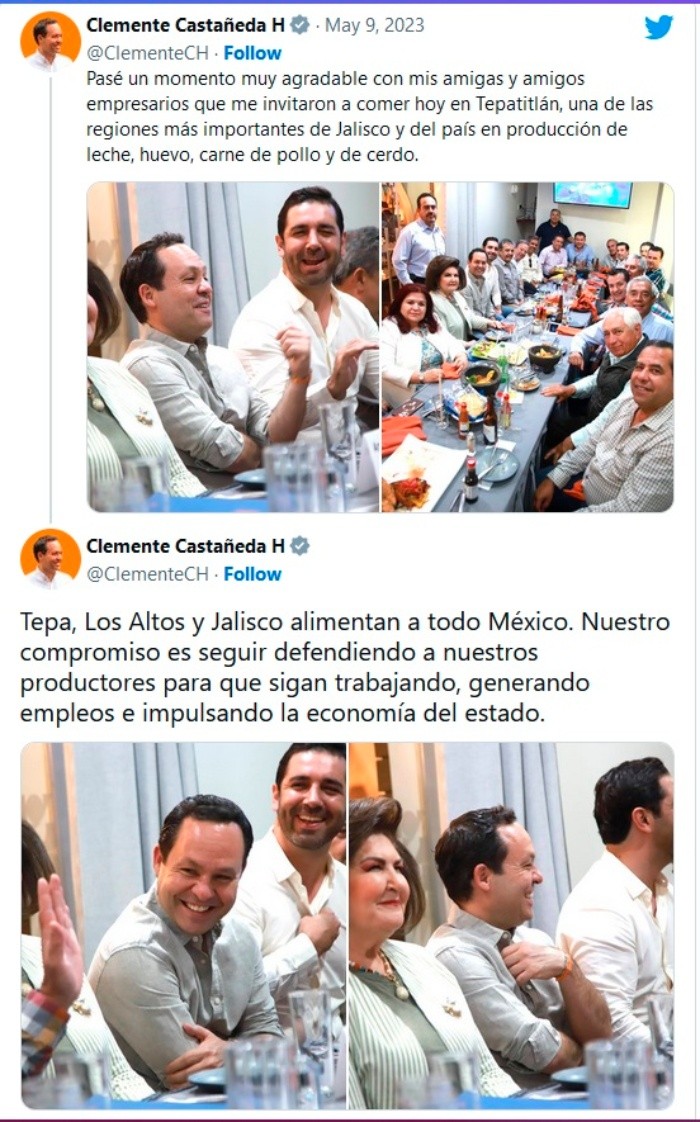This screenshot has height=1122, width=700.
Task: Open Clemente Castañeda H name in second tweet
Action: coord(185,546)
